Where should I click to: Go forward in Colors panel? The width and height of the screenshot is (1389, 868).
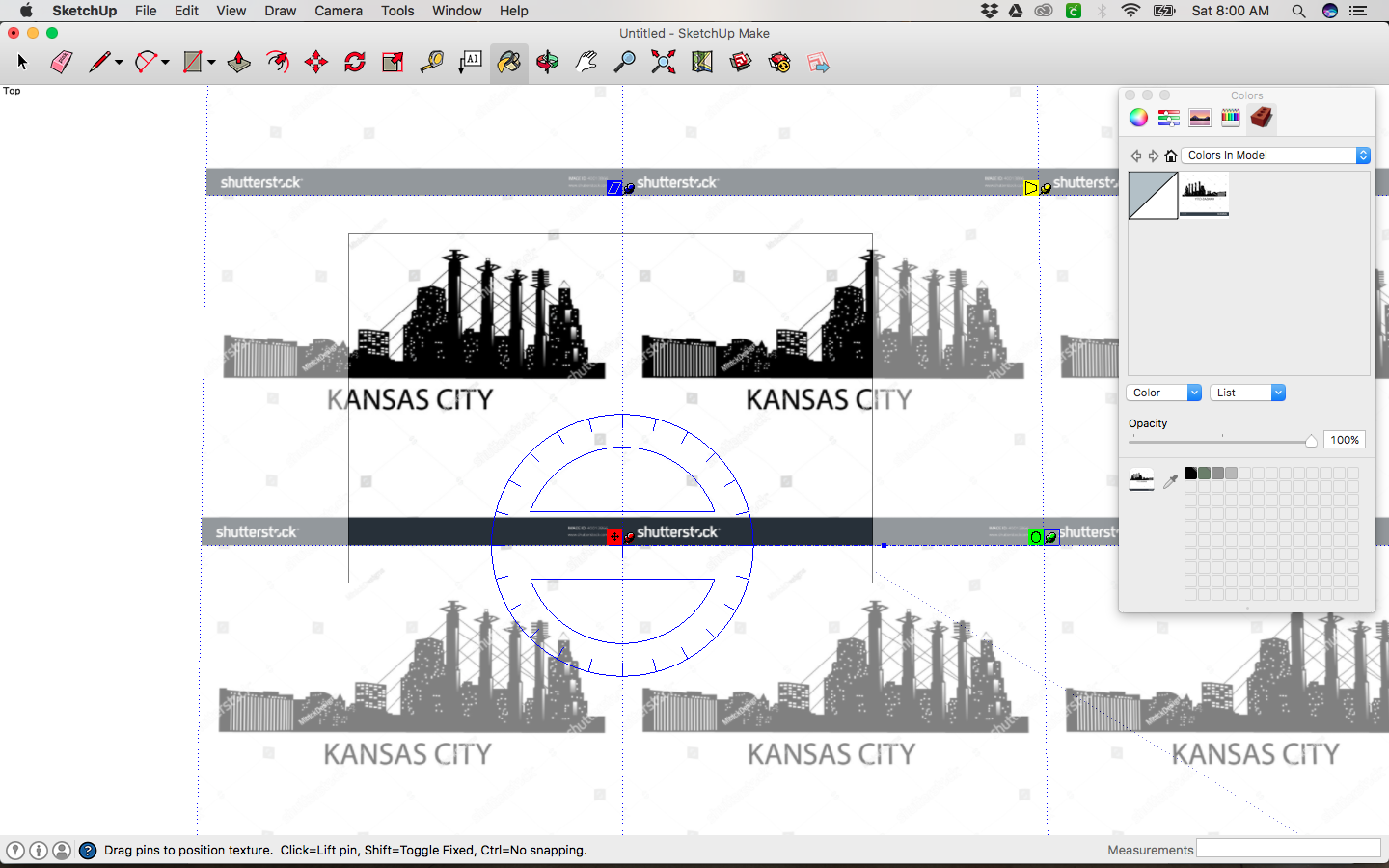click(1154, 155)
